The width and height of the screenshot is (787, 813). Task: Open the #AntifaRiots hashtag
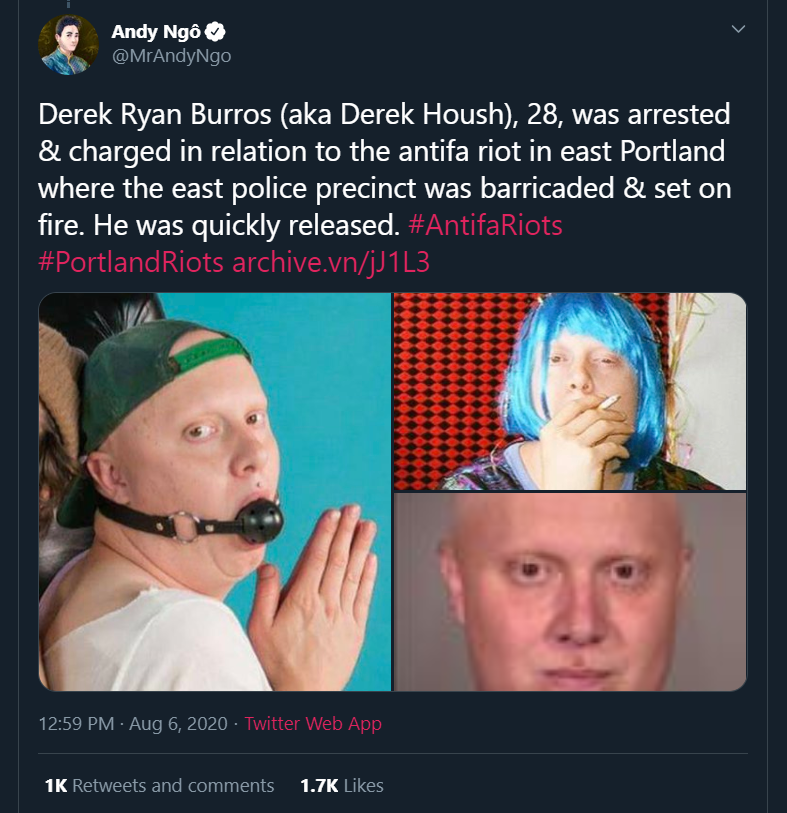click(x=485, y=225)
